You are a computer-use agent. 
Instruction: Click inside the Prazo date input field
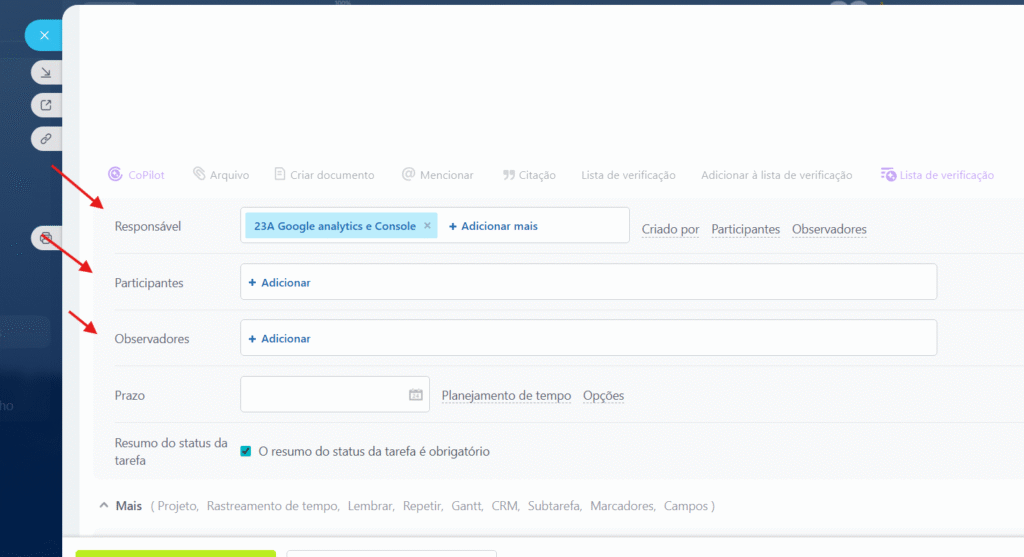(322, 395)
